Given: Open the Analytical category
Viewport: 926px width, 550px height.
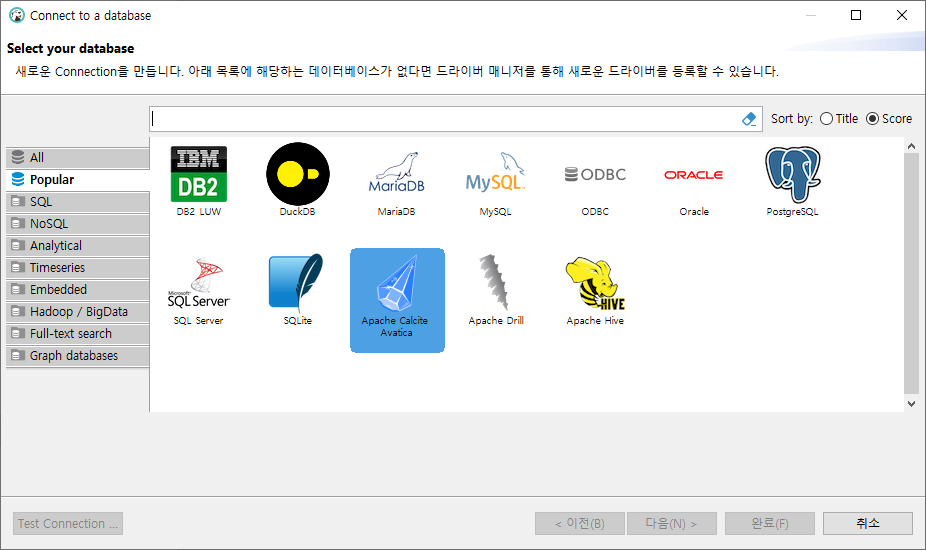Looking at the screenshot, I should [77, 246].
